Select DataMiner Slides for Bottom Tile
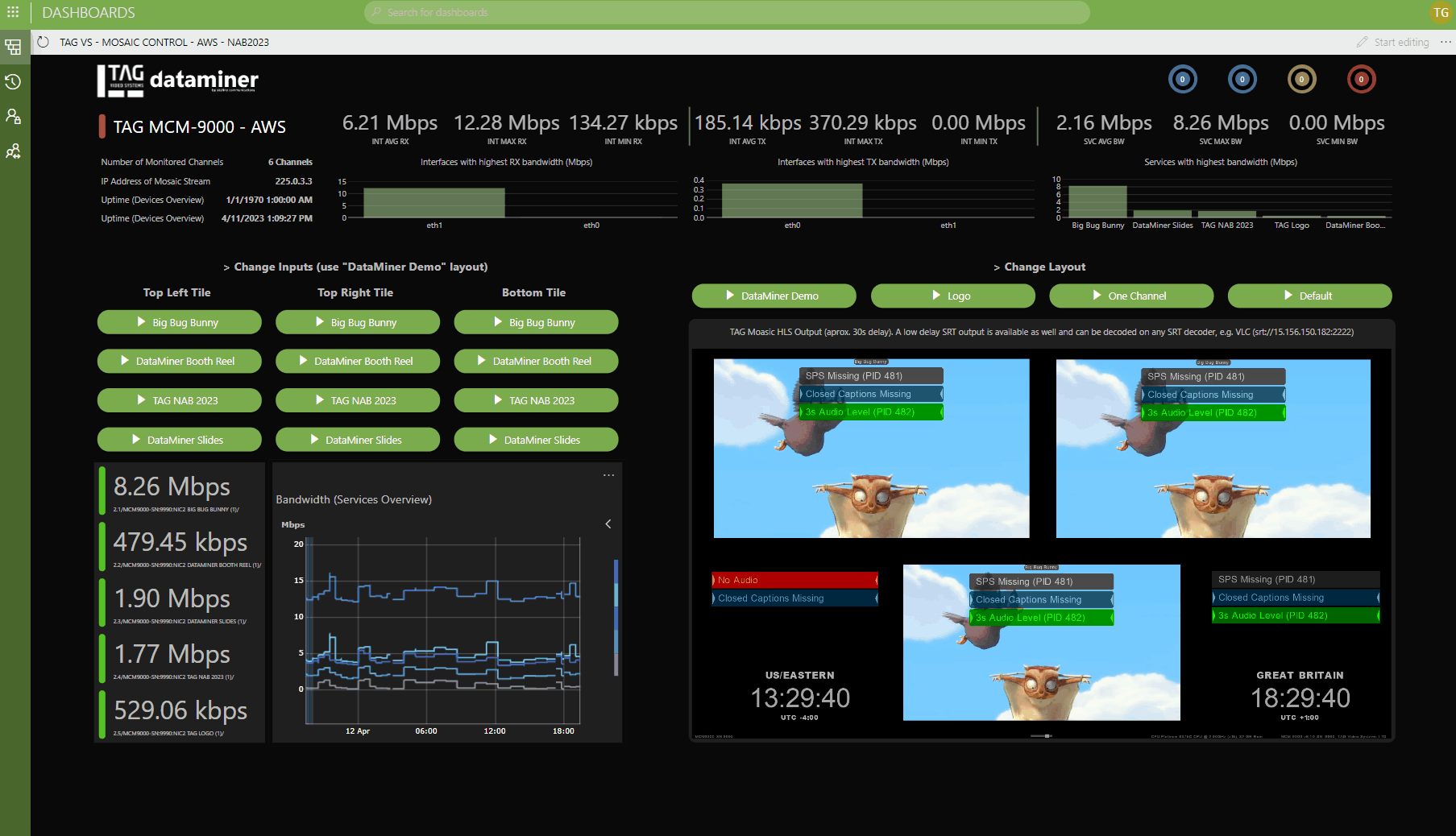 pos(536,440)
